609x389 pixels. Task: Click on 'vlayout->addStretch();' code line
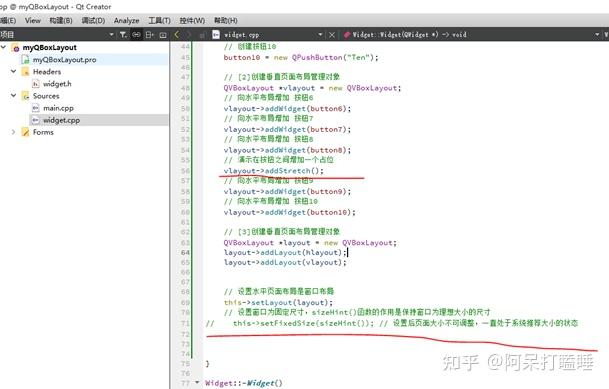(x=273, y=171)
